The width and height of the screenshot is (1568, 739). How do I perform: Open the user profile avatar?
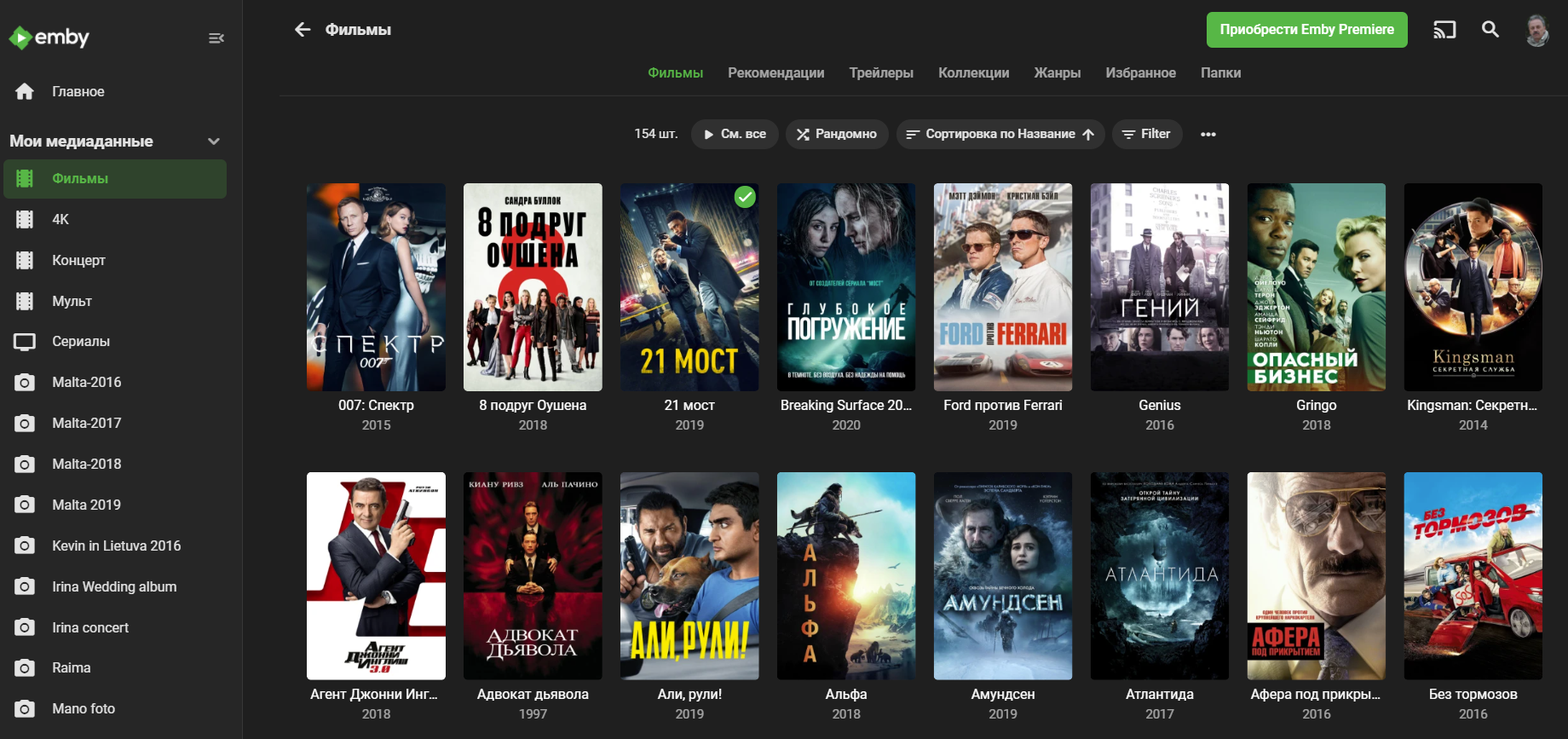[x=1537, y=31]
